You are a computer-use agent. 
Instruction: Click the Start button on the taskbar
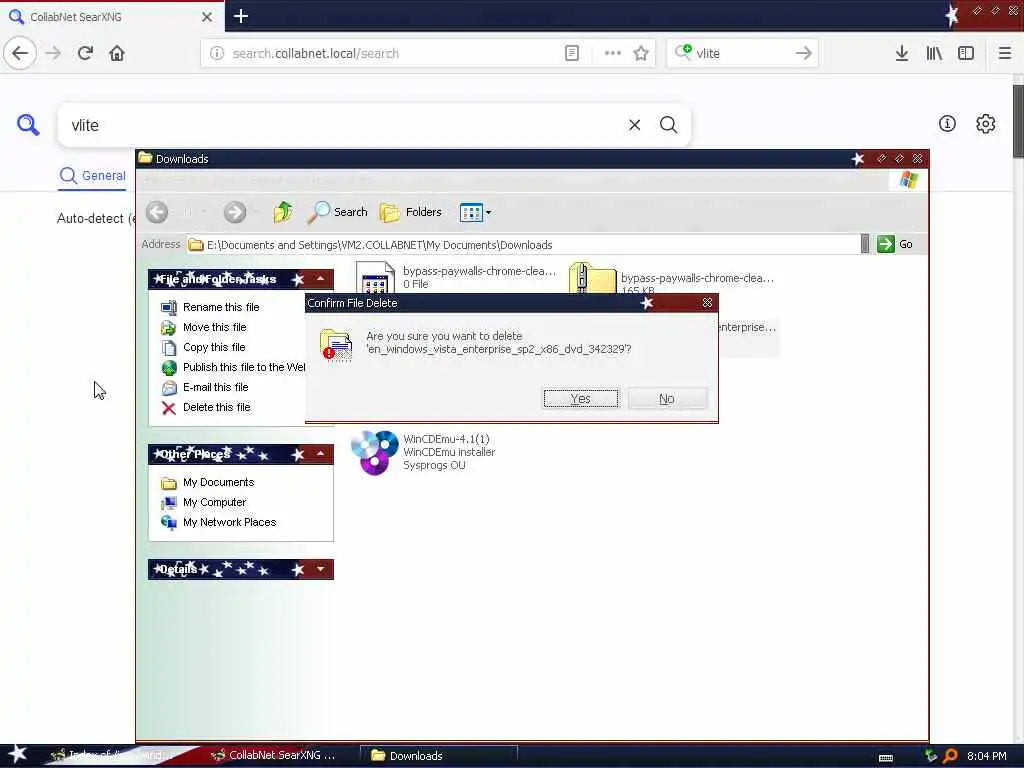point(16,755)
